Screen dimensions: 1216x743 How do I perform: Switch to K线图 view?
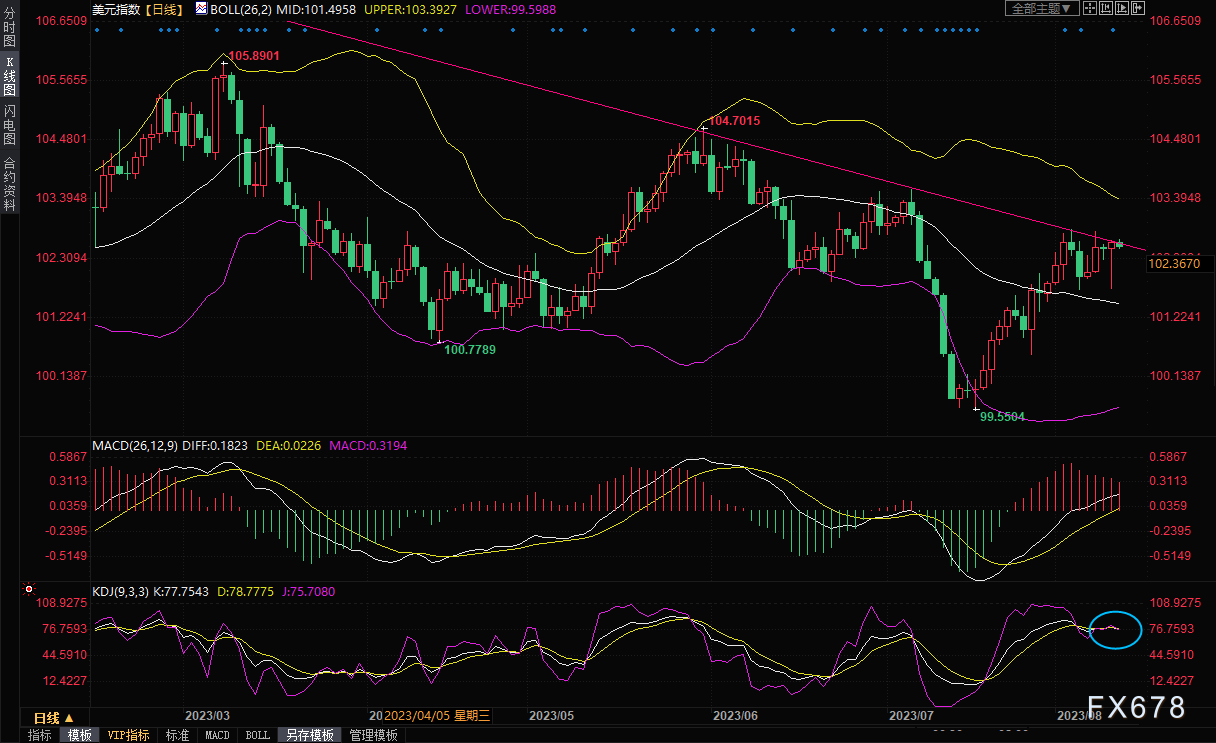pos(9,77)
